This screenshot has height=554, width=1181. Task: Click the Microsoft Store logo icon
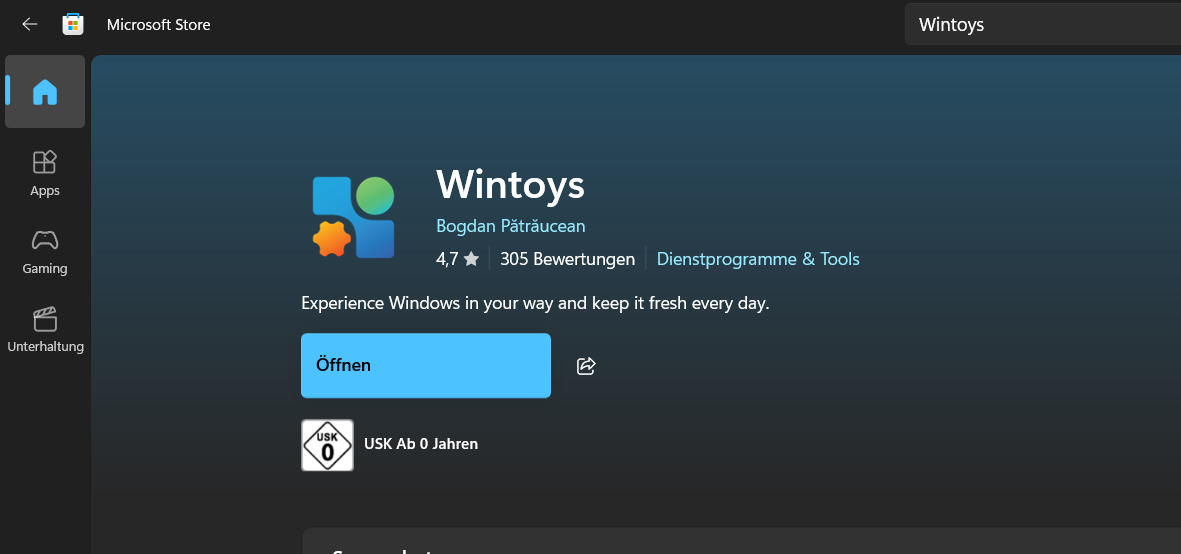72,24
